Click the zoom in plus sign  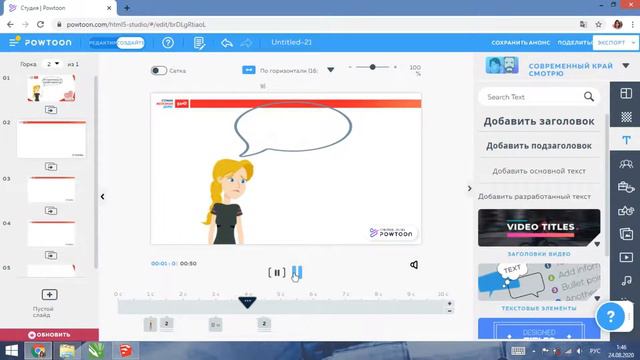pos(395,67)
